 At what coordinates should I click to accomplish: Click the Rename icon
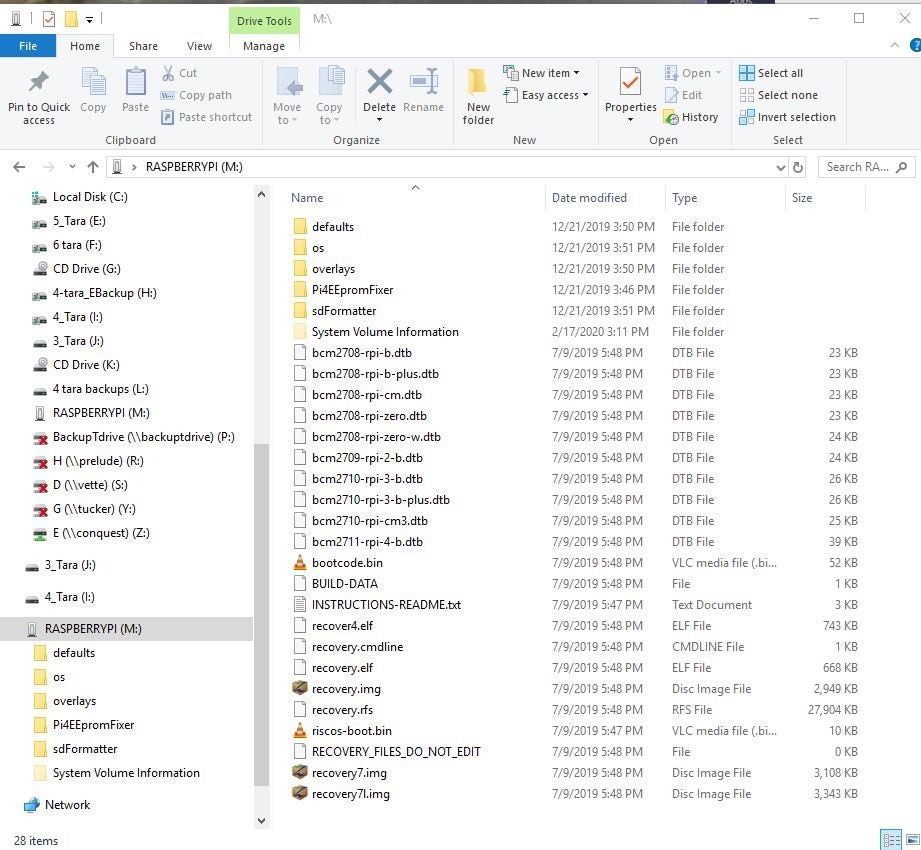(x=424, y=81)
